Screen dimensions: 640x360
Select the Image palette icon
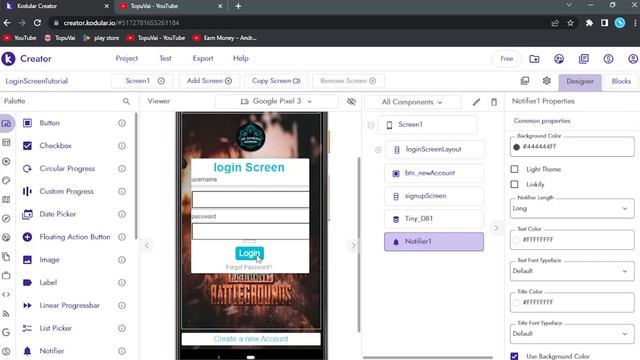coord(27,260)
